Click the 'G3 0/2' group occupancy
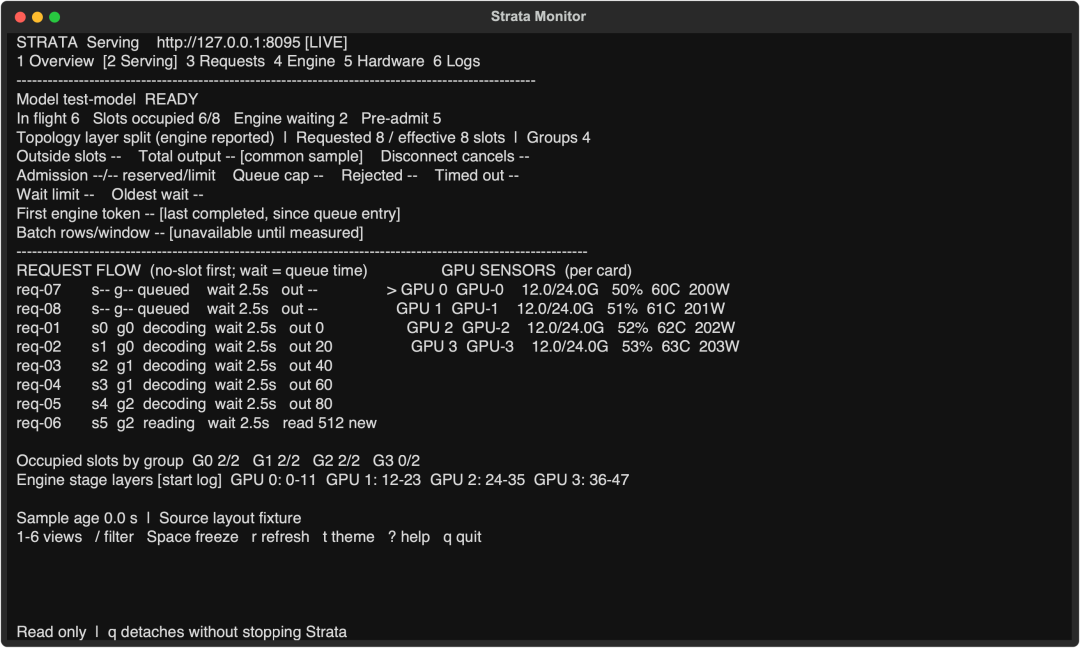Image resolution: width=1080 pixels, height=648 pixels. pyautogui.click(x=396, y=461)
